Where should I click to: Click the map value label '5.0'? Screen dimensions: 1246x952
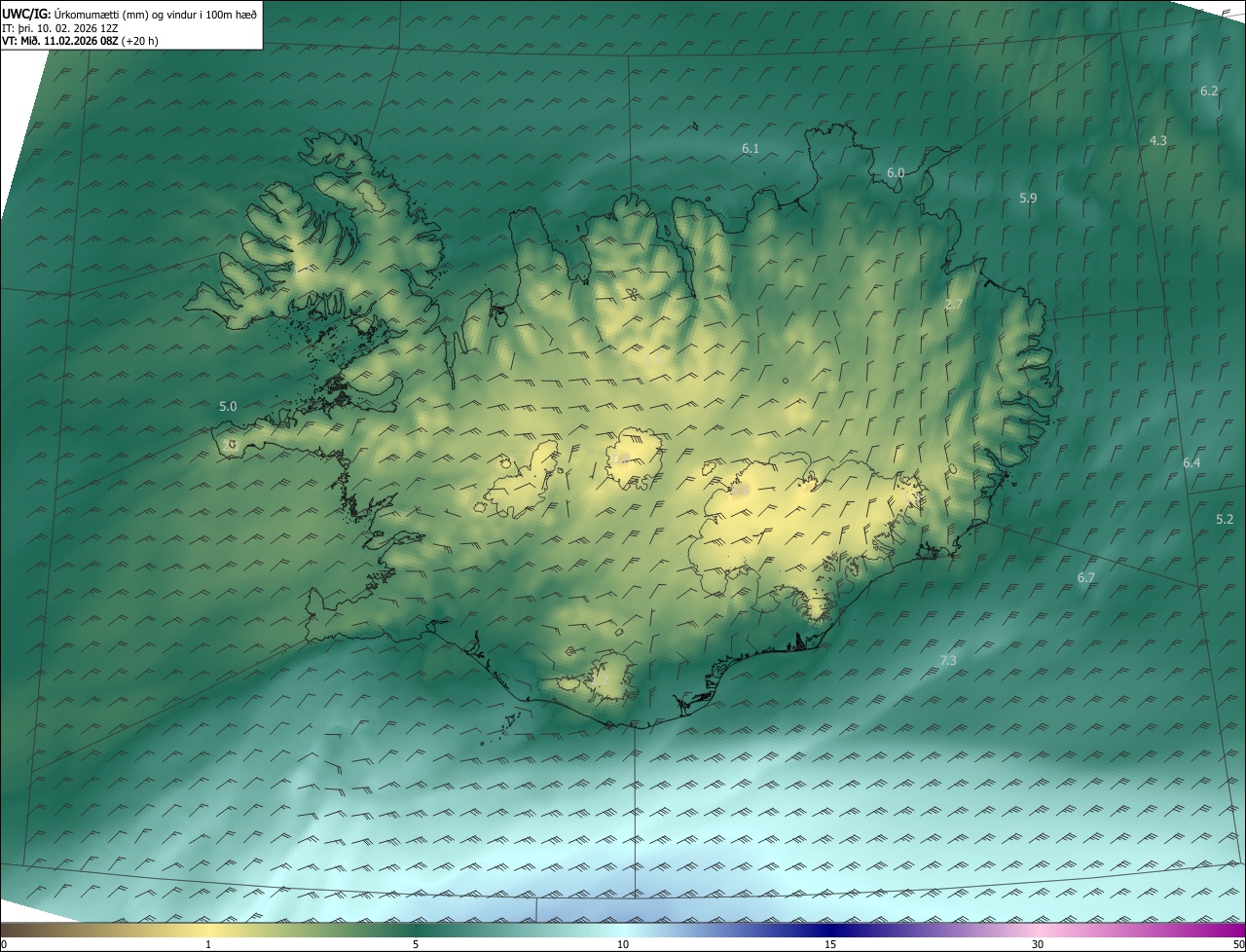[228, 406]
